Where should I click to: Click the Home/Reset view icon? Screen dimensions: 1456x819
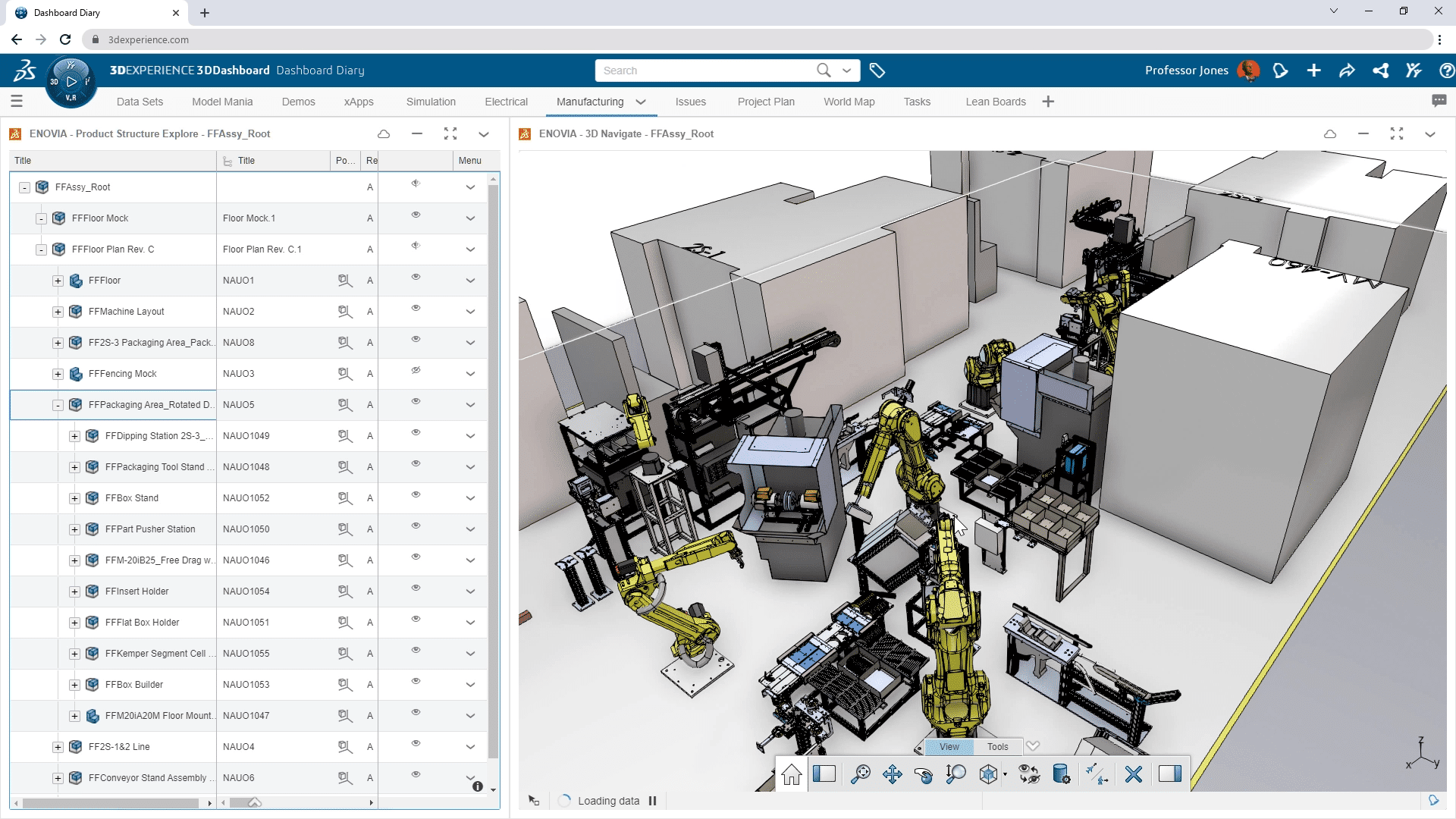tap(790, 774)
